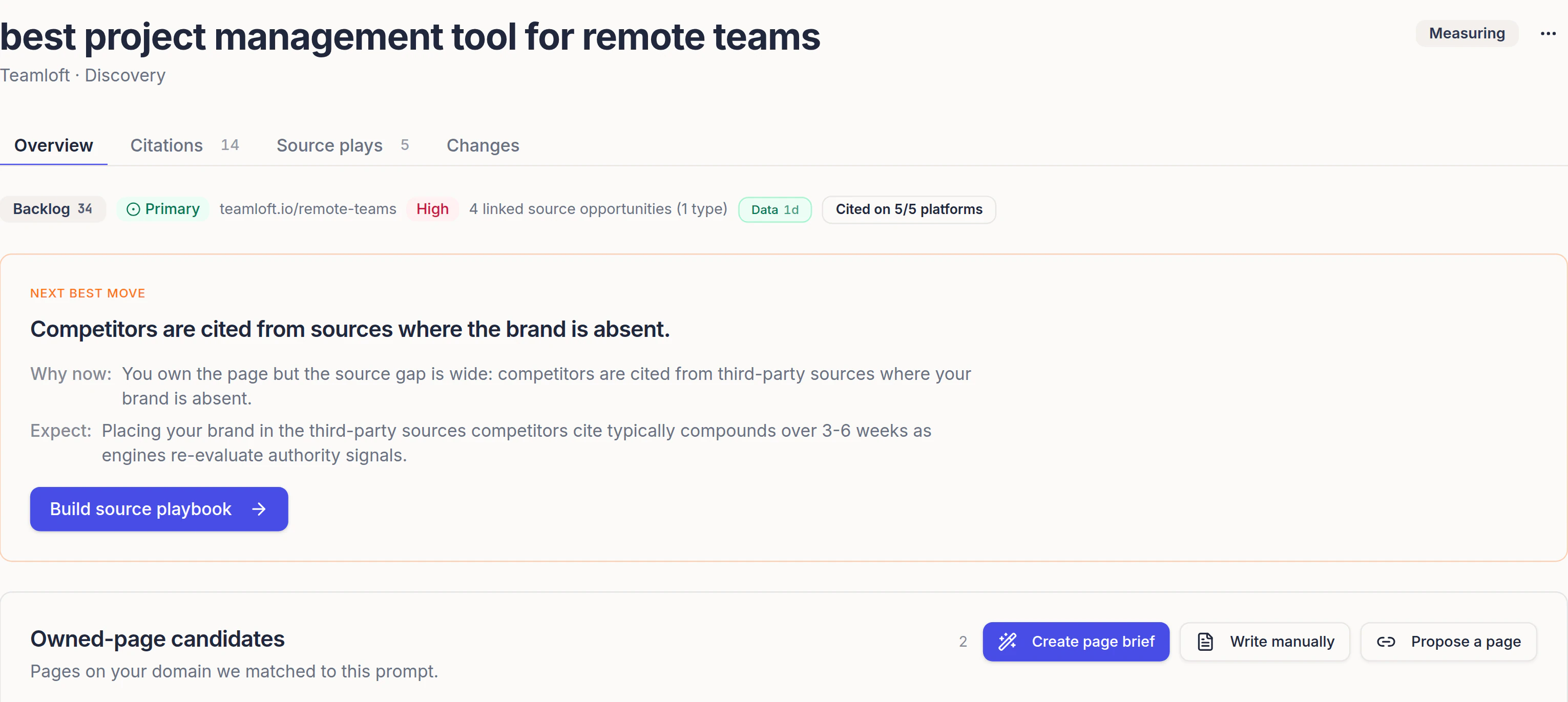Open the Source plays tab
1568x702 pixels.
[342, 145]
